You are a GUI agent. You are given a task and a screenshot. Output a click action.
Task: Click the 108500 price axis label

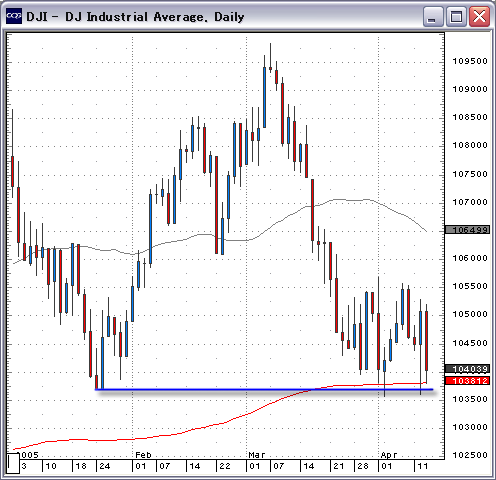pos(470,117)
